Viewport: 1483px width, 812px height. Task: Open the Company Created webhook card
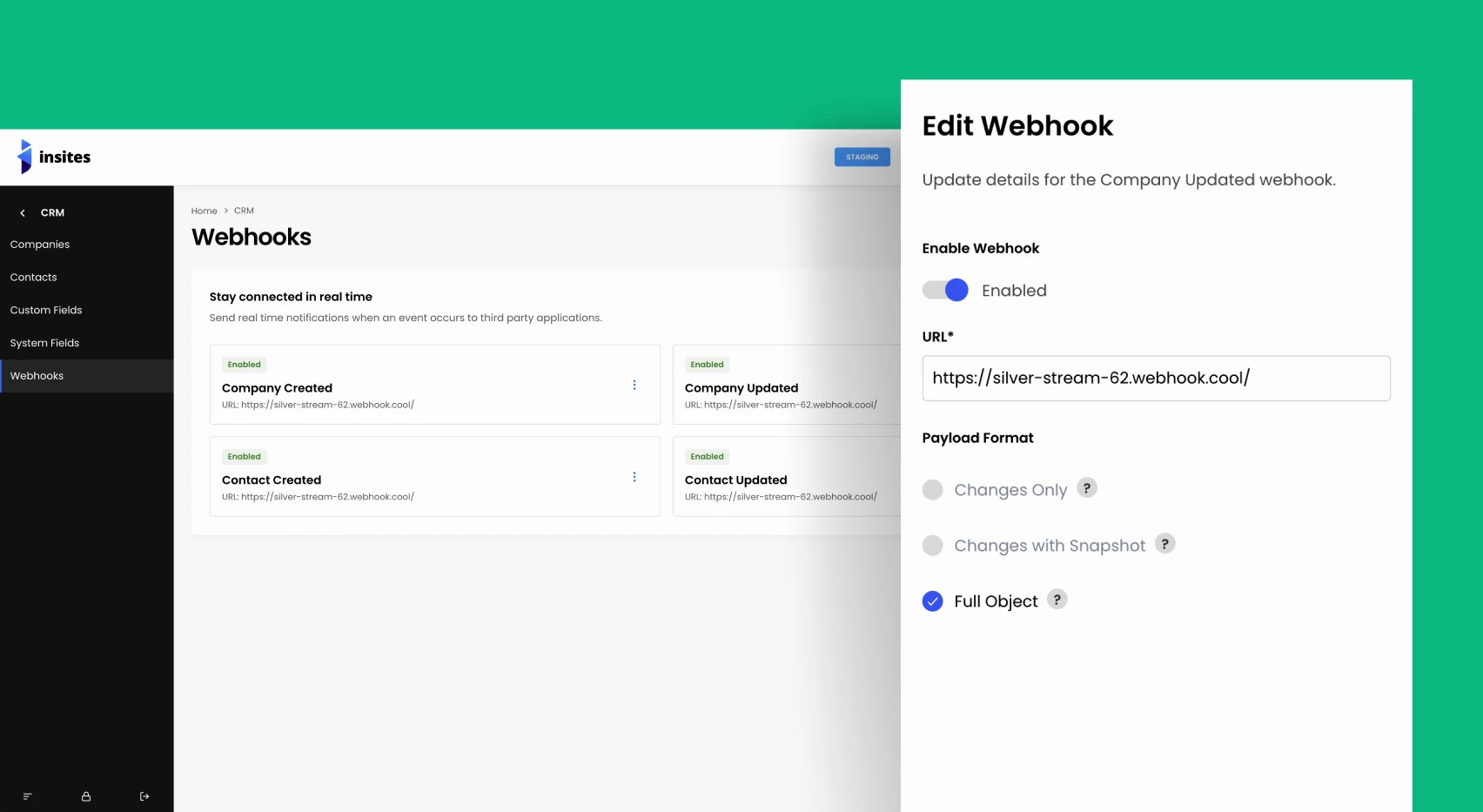tap(435, 385)
